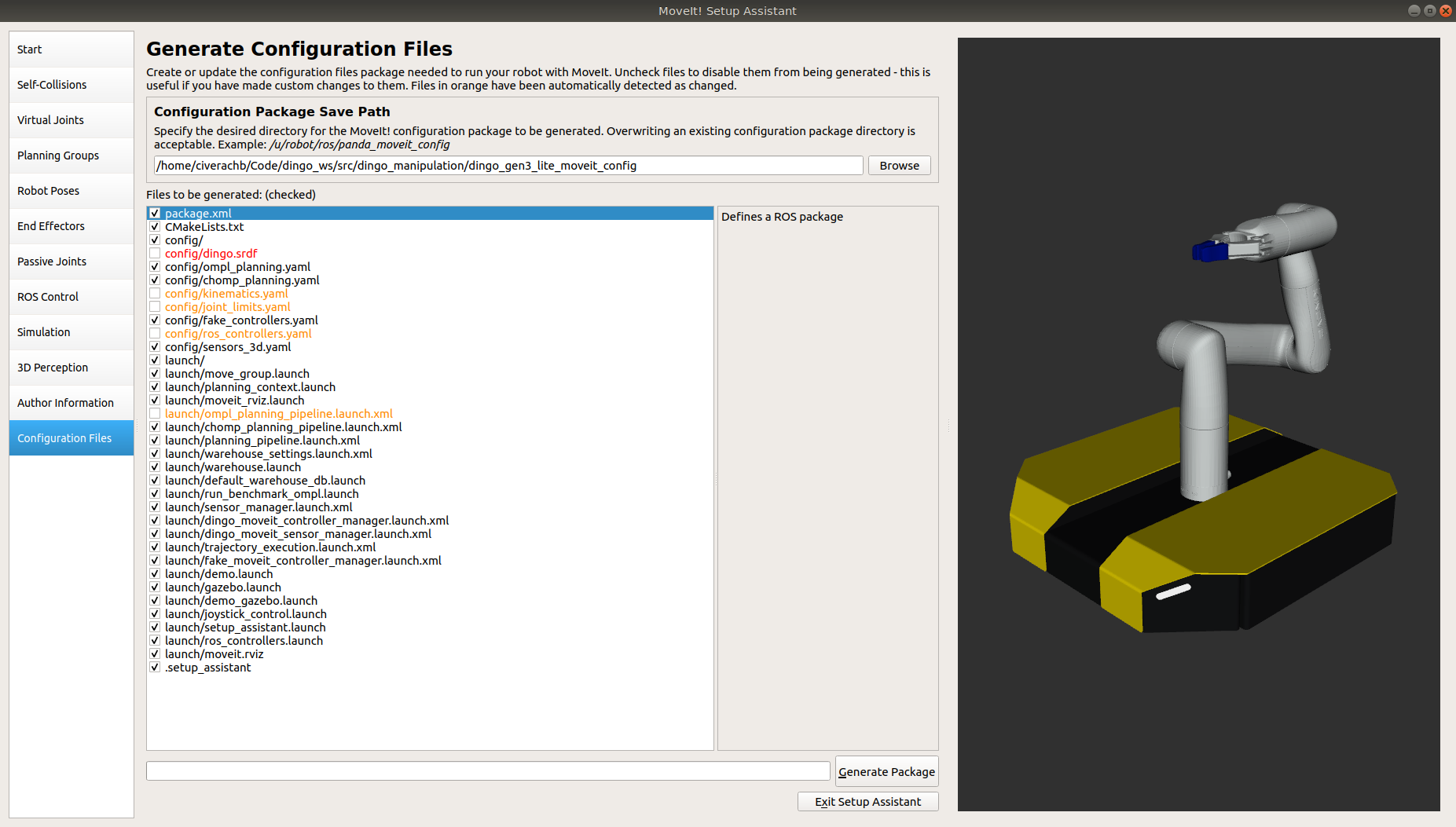Viewport: 1456px width, 827px height.
Task: Select launch/moveit_rviz.launch row
Action: pyautogui.click(x=430, y=401)
